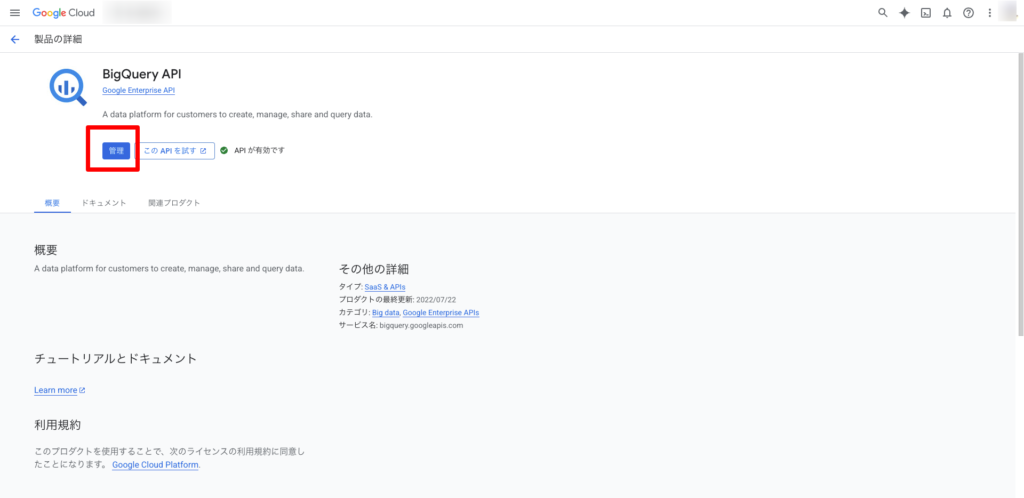Click the この API を試す button

coord(175,151)
